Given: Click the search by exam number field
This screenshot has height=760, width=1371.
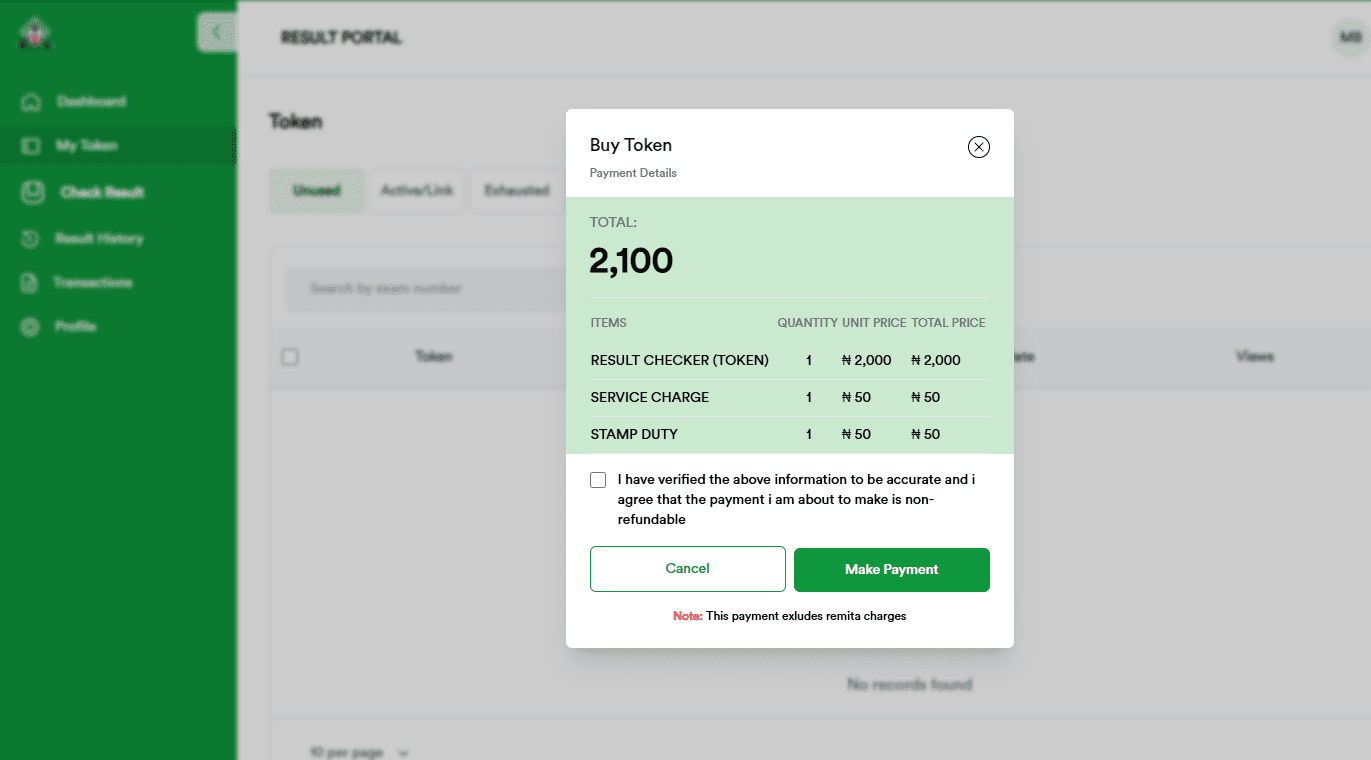Looking at the screenshot, I should pos(420,289).
